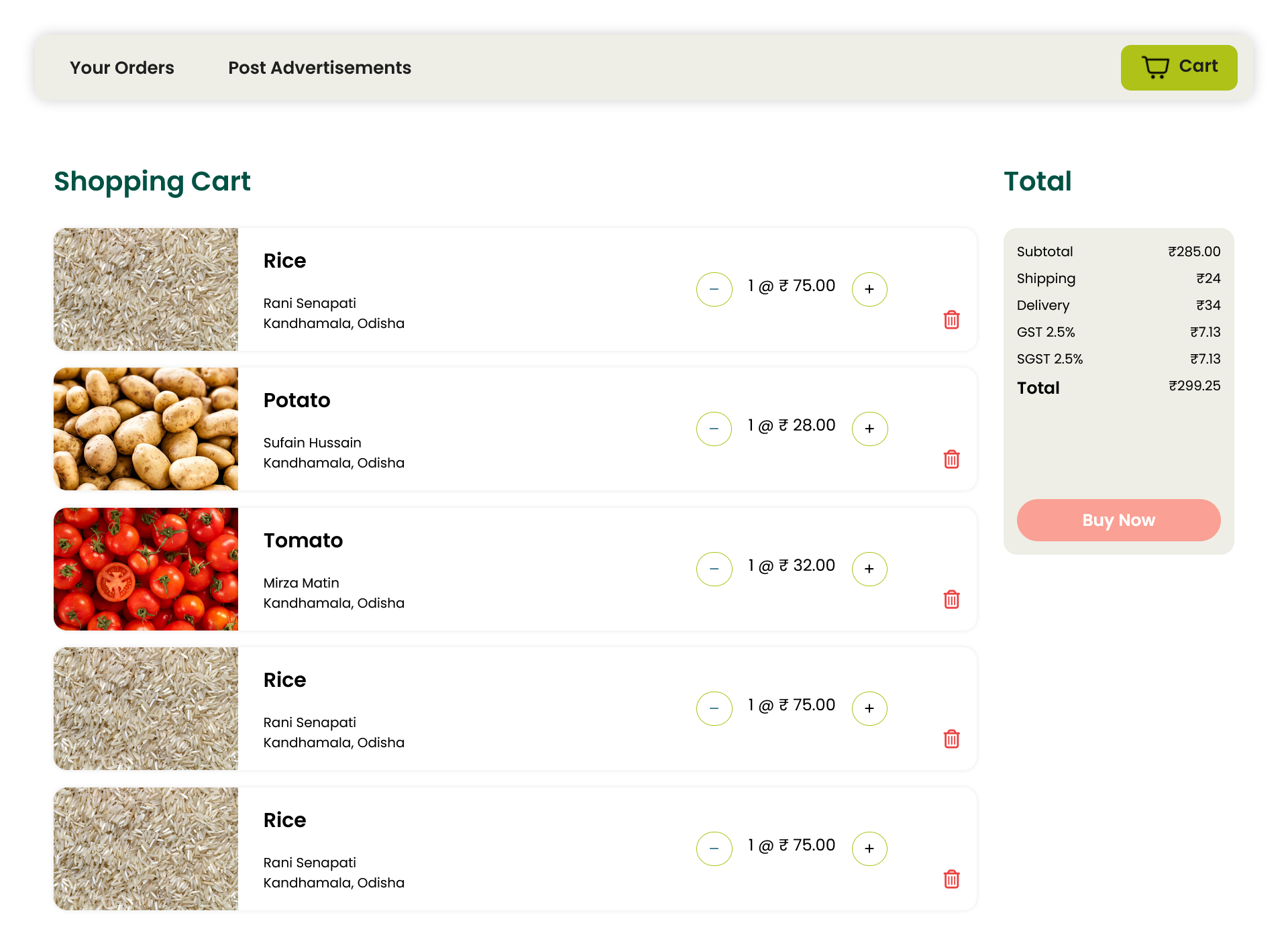
Task: Decrease Tomato quantity with minus button
Action: 714,569
